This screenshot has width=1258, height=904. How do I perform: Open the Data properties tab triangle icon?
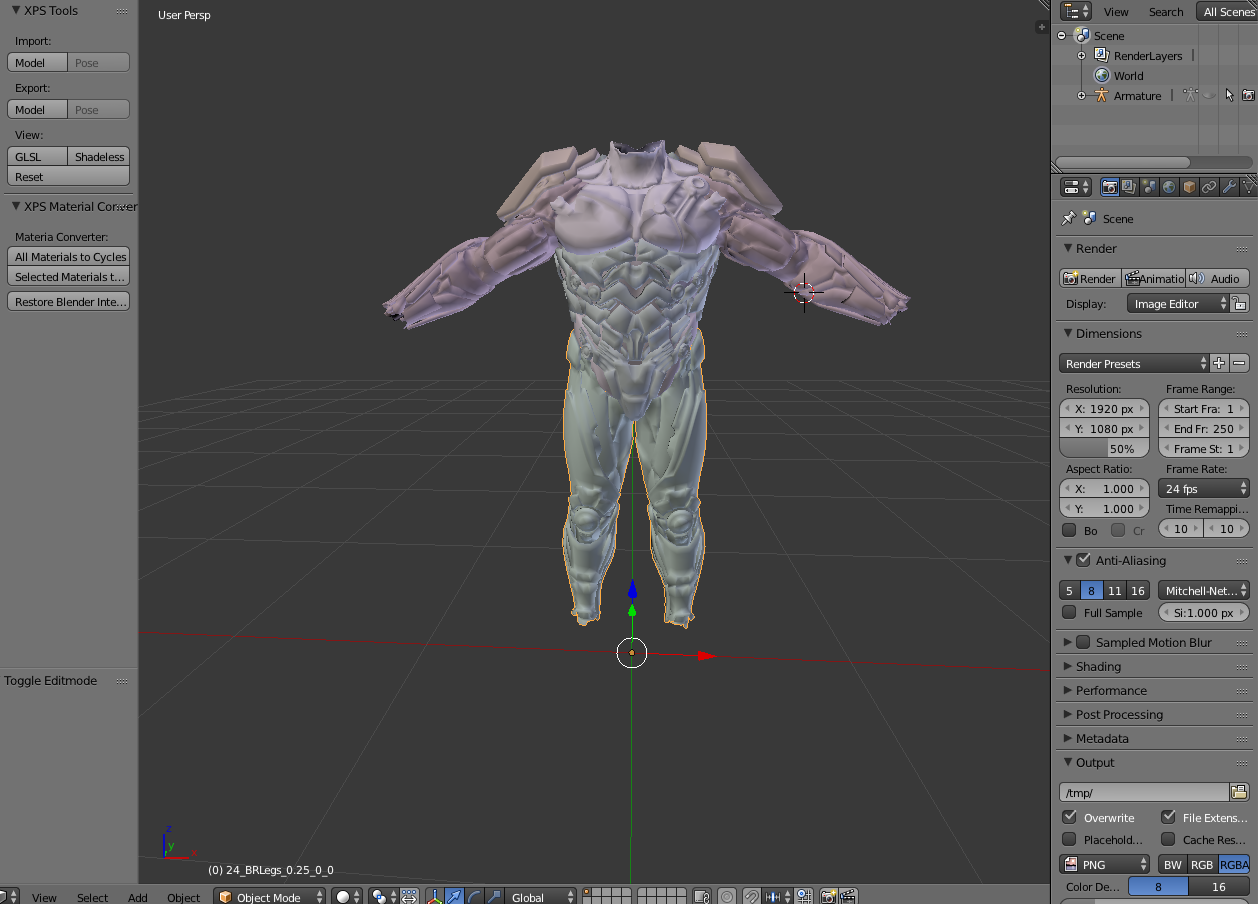point(1249,187)
